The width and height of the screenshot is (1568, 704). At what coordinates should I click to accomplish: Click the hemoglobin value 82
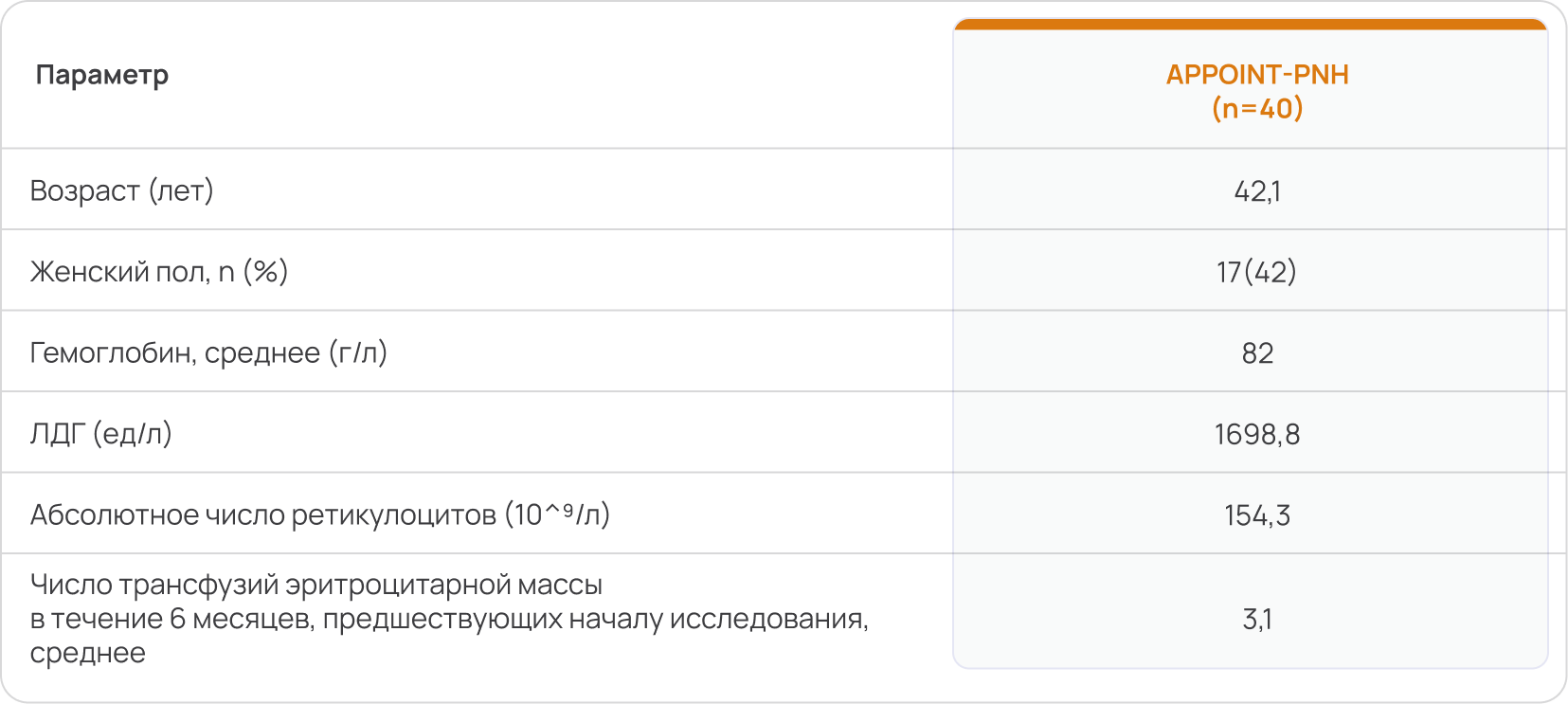pyautogui.click(x=1257, y=353)
